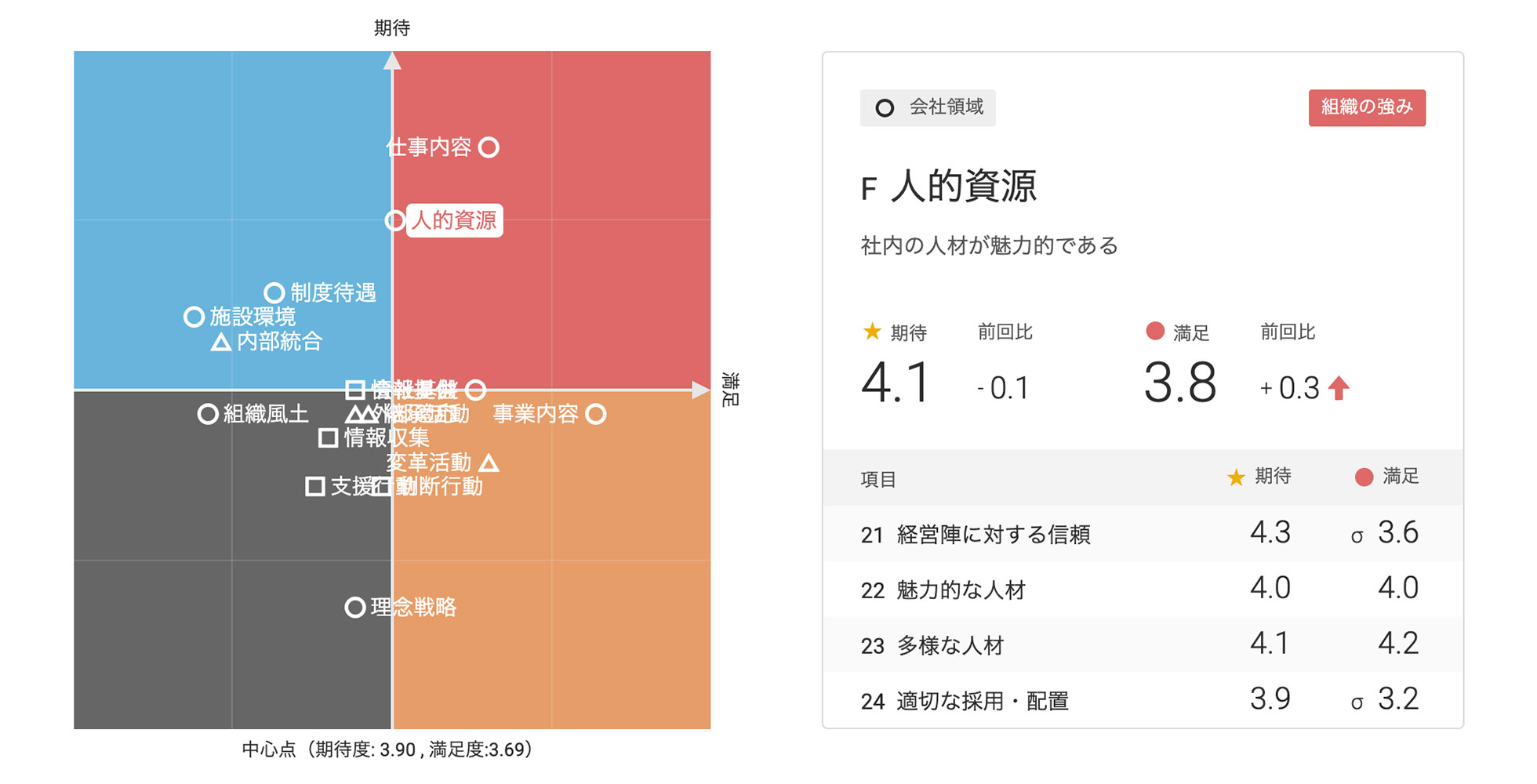The image size is (1537, 784).
Task: Select the 支援 square marker
Action: coord(315,487)
